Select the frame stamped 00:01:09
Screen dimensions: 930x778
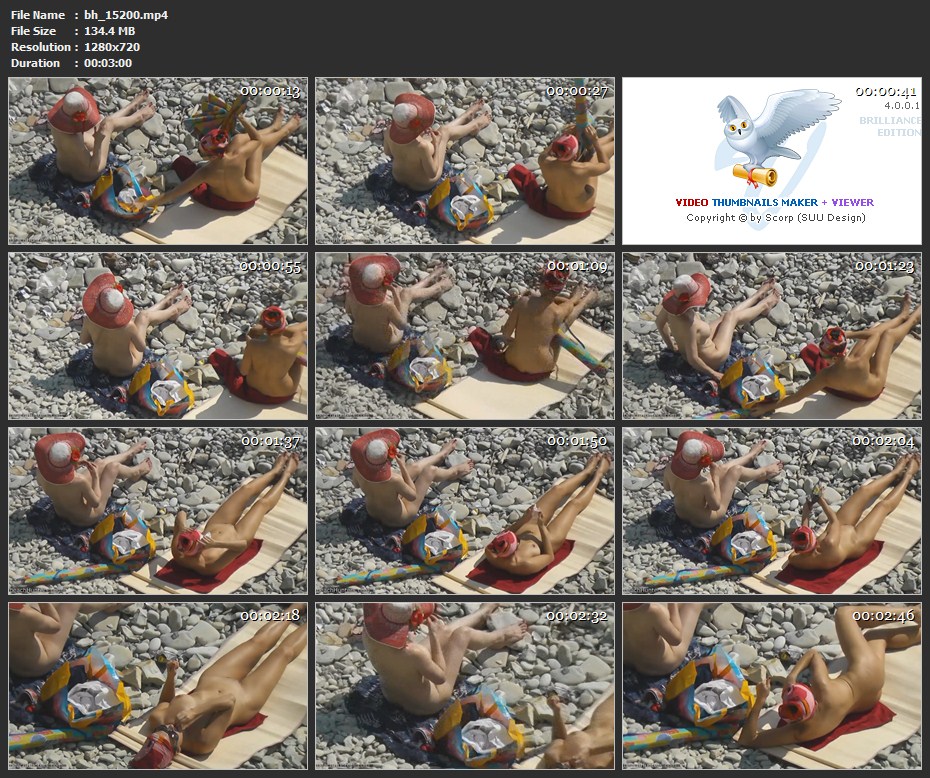click(465, 336)
